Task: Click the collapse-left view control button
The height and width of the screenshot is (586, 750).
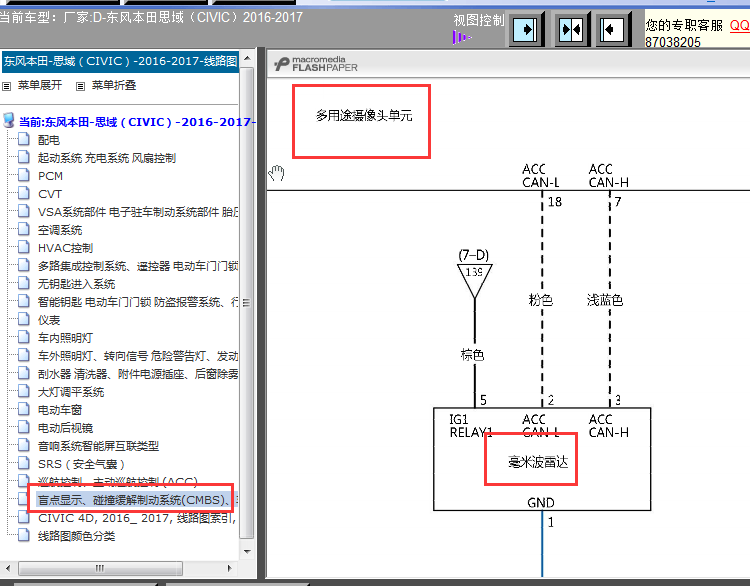Action: (x=612, y=30)
